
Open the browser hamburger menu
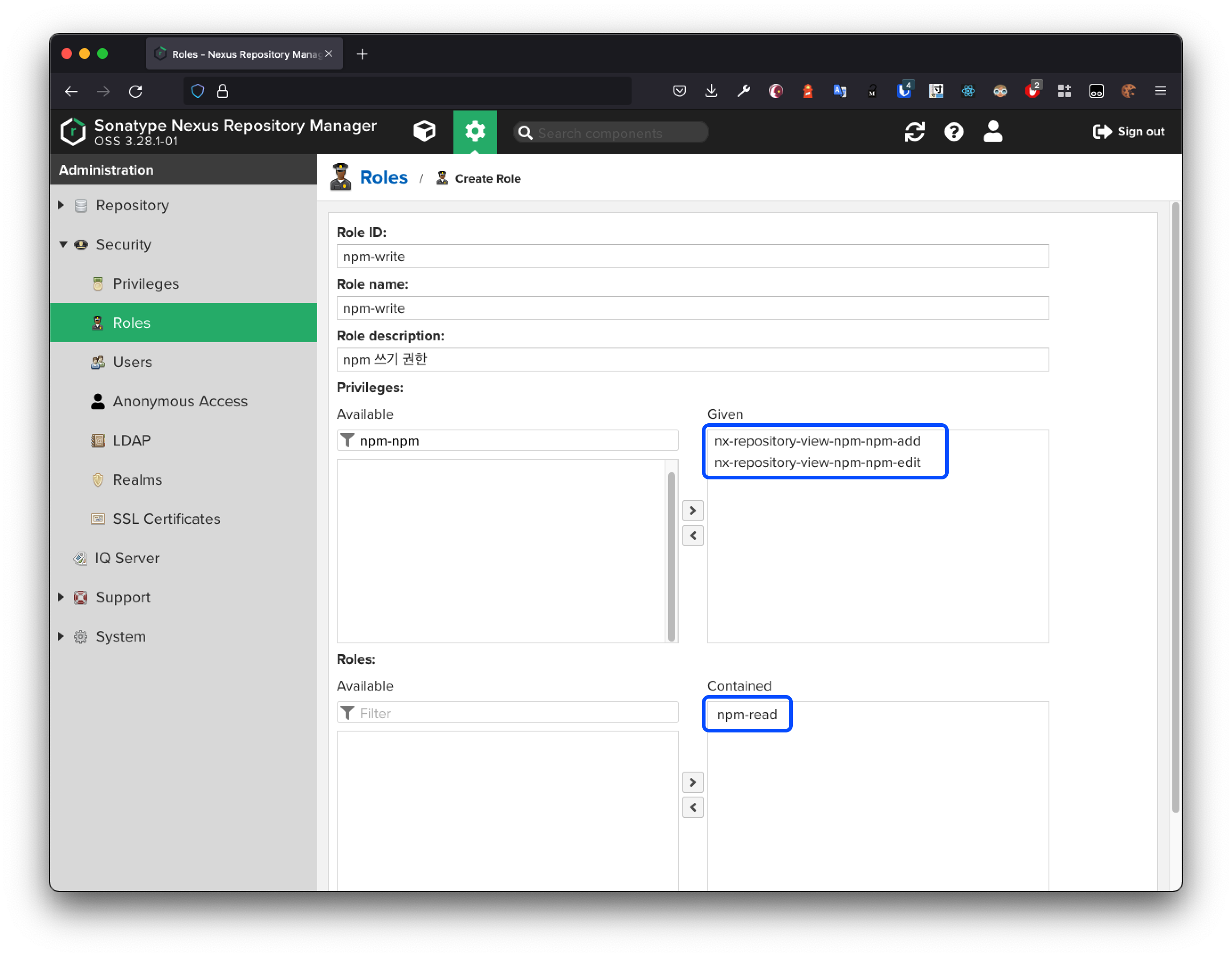point(1160,91)
